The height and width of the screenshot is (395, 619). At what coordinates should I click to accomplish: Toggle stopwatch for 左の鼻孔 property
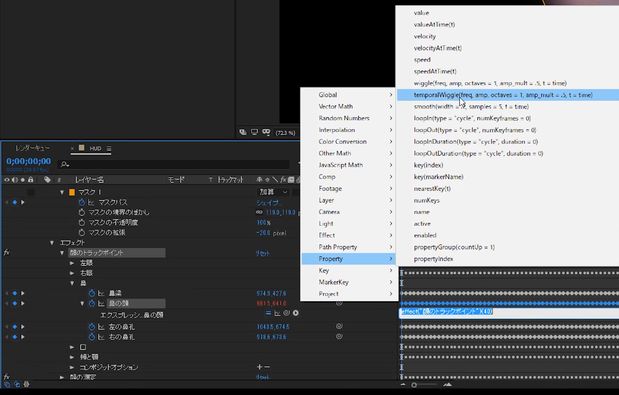pos(92,327)
